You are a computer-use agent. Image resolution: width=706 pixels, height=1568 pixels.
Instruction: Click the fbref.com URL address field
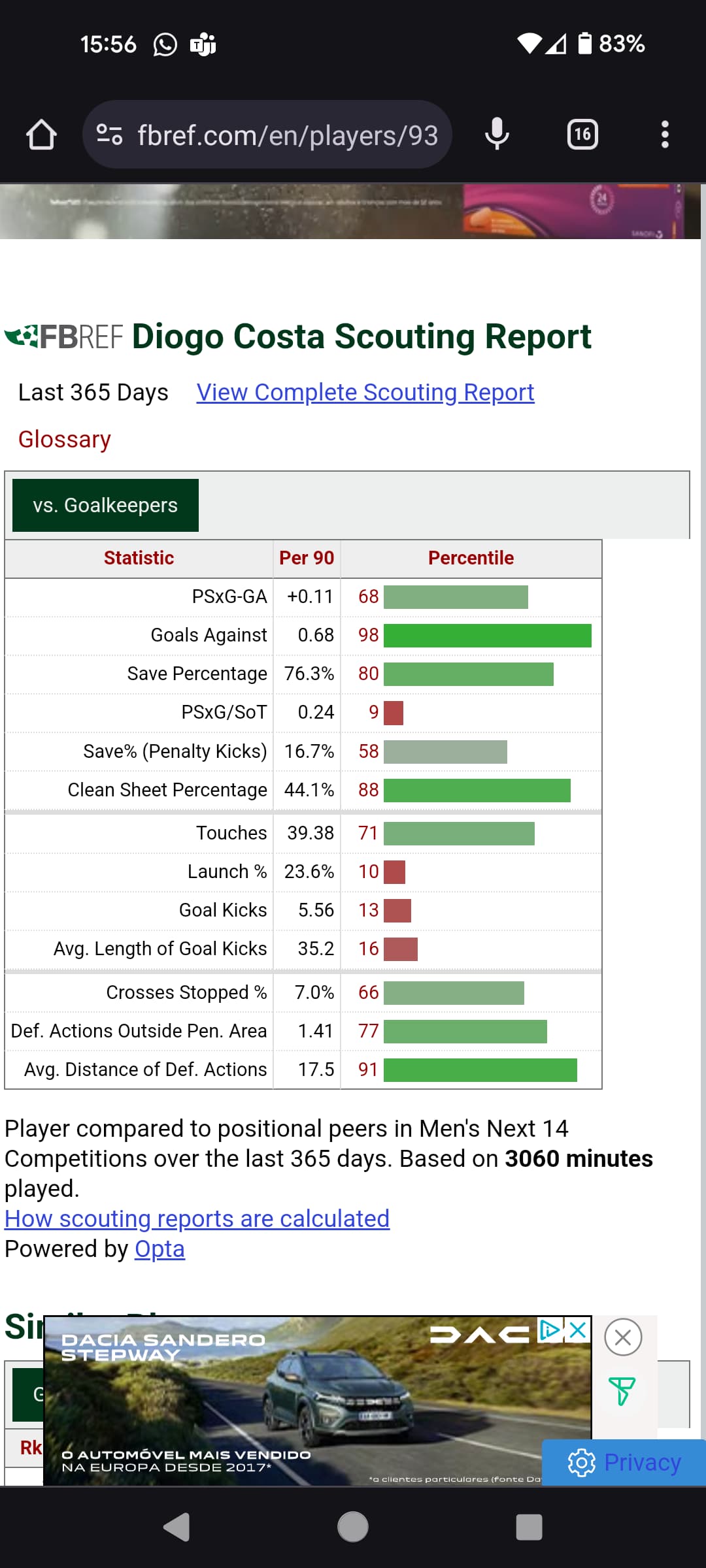pos(288,135)
